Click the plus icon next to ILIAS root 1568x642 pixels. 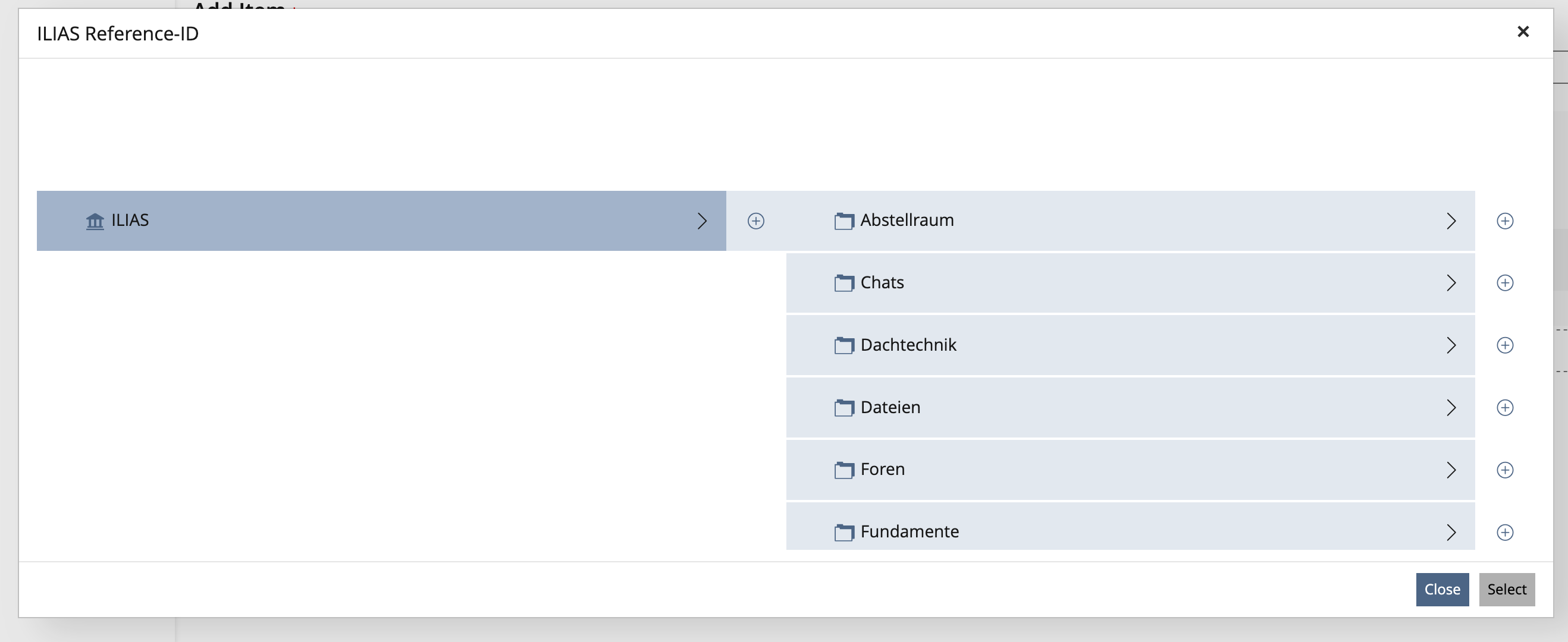point(755,221)
